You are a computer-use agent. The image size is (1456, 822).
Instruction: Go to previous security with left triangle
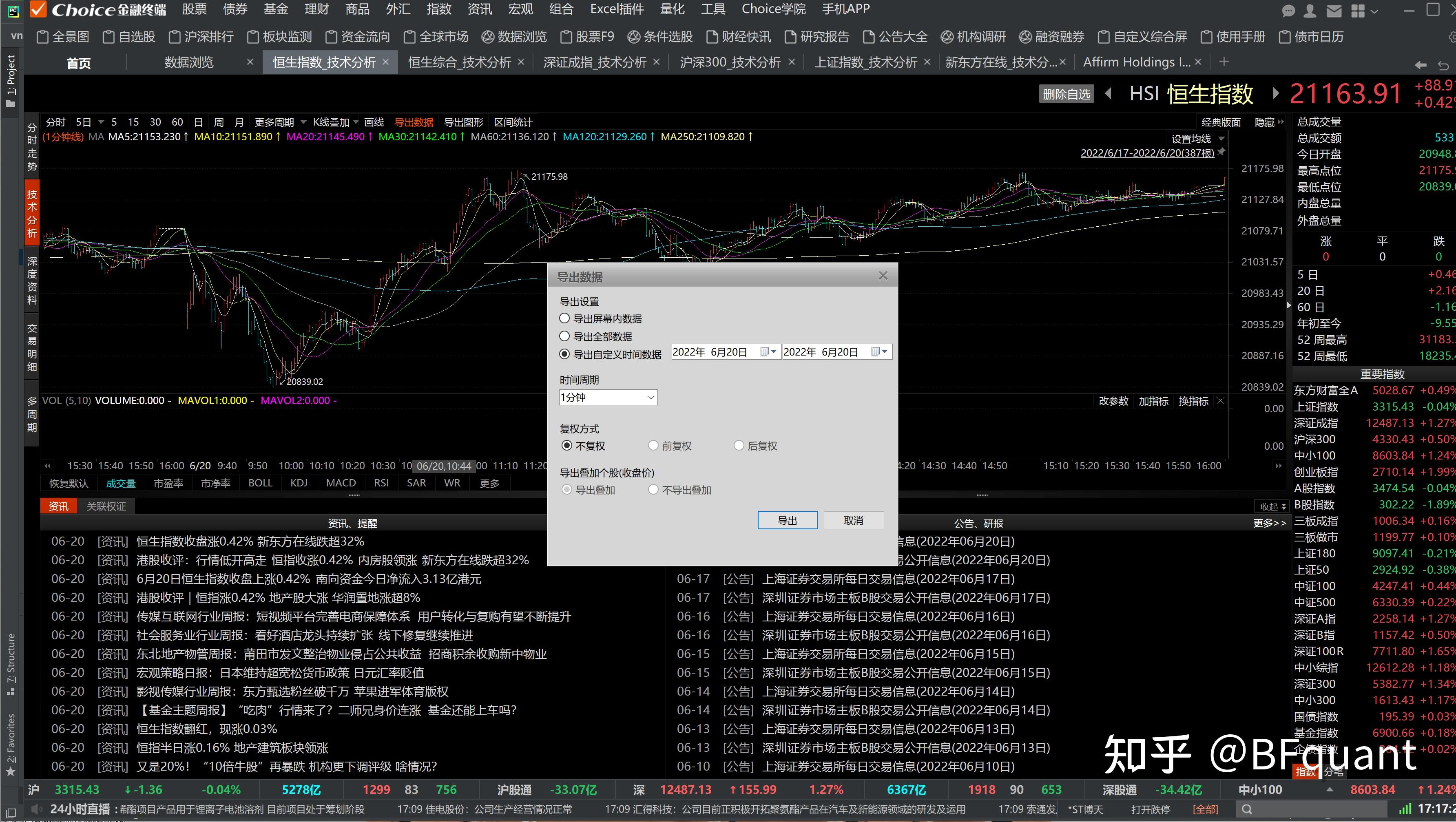(x=1109, y=93)
